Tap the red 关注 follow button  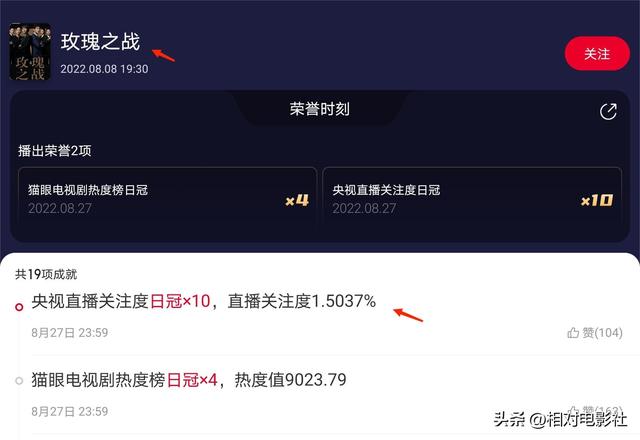[x=597, y=53]
